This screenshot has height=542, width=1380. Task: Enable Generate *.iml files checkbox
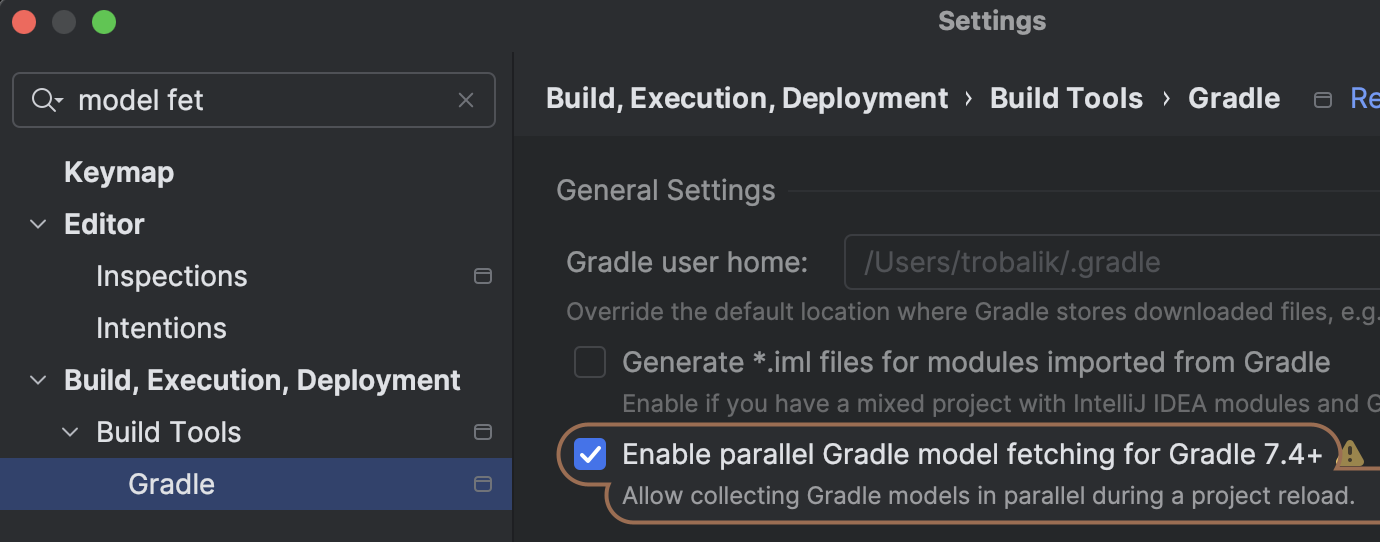coord(590,362)
